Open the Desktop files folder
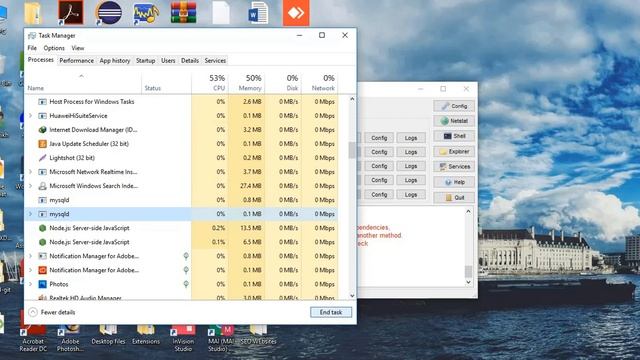Image resolution: width=640 pixels, height=360 pixels. pos(108,335)
